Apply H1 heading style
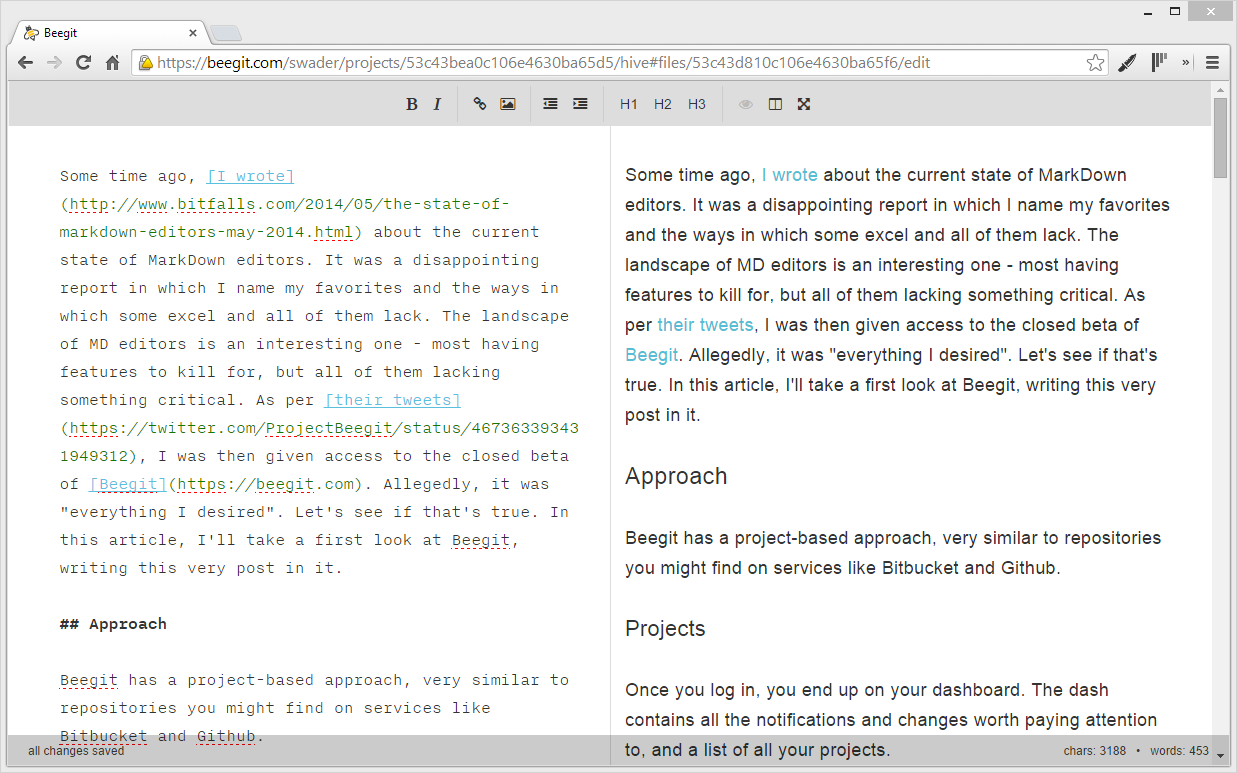Screen dimensions: 1237x773 click(628, 104)
